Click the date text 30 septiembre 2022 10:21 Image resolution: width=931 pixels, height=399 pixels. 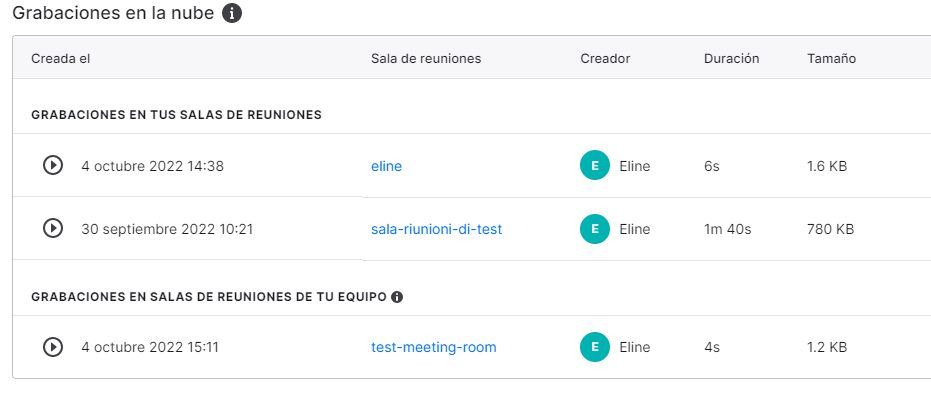point(167,229)
